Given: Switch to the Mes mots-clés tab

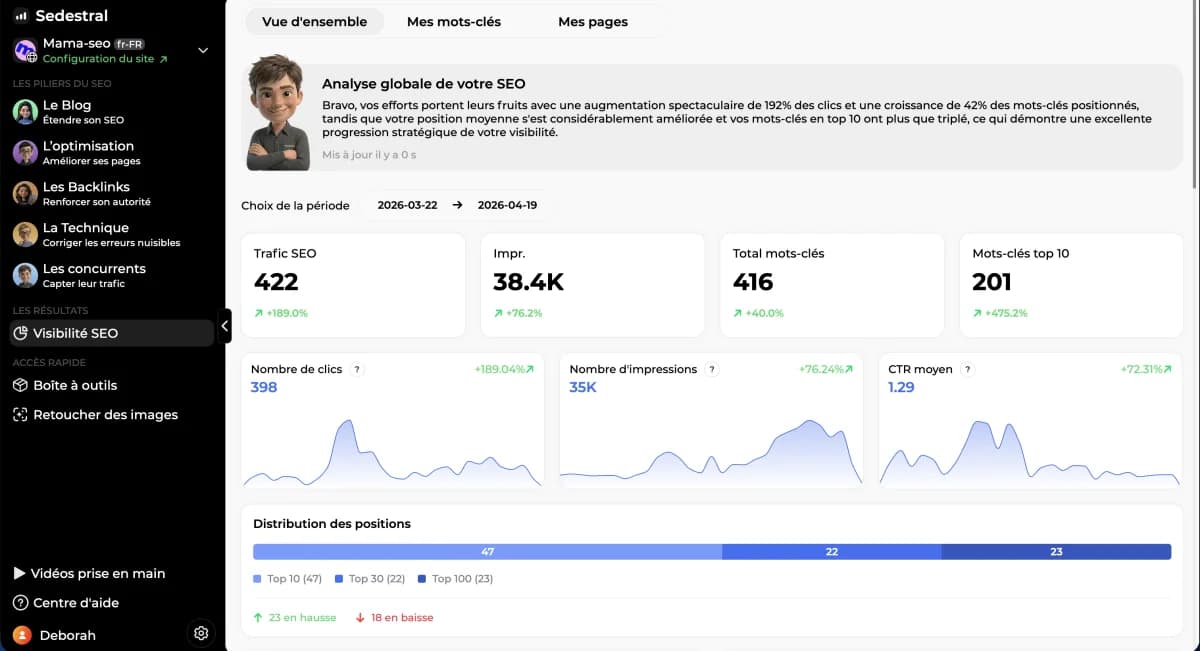Looking at the screenshot, I should 455,21.
